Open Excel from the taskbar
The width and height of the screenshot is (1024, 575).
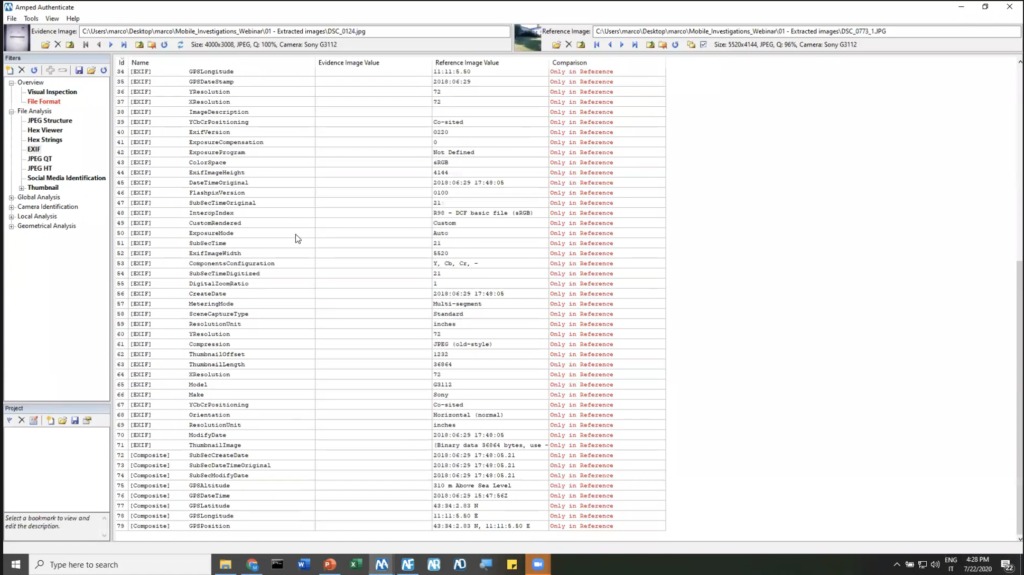click(x=356, y=565)
